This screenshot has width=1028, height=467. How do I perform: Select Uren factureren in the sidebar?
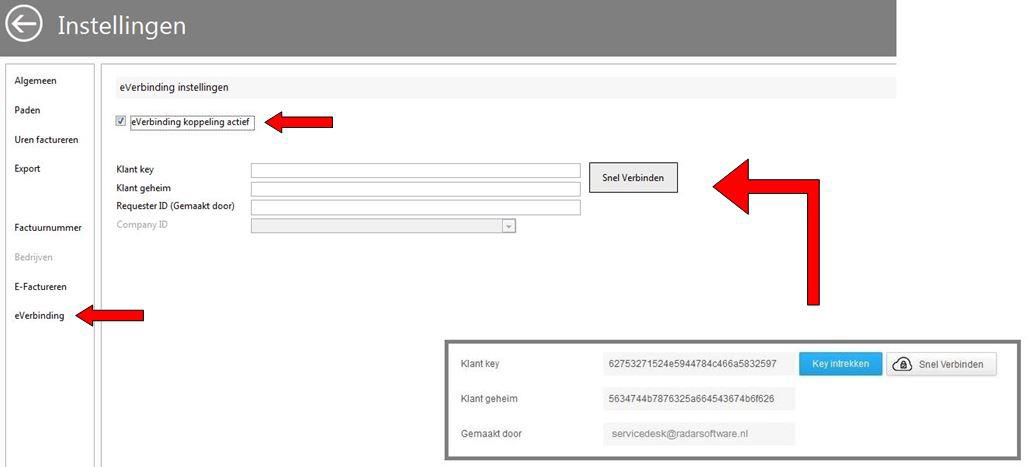[x=47, y=140]
